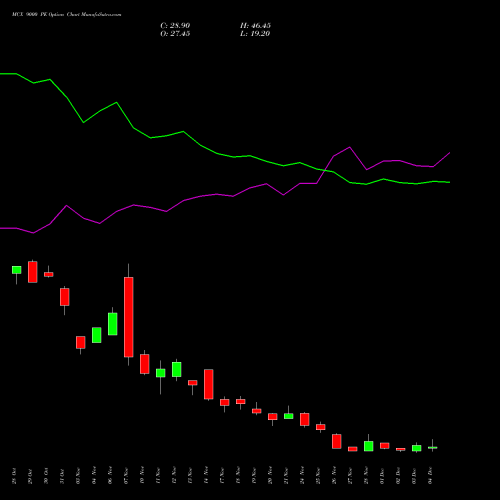Click the red candle on 14 Nov
This screenshot has width=500, height=500.
coord(209,384)
